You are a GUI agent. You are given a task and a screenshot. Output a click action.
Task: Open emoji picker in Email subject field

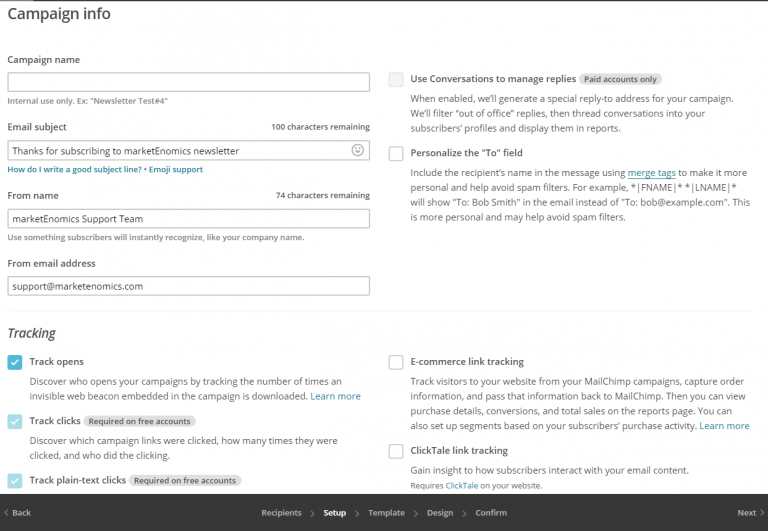point(357,150)
